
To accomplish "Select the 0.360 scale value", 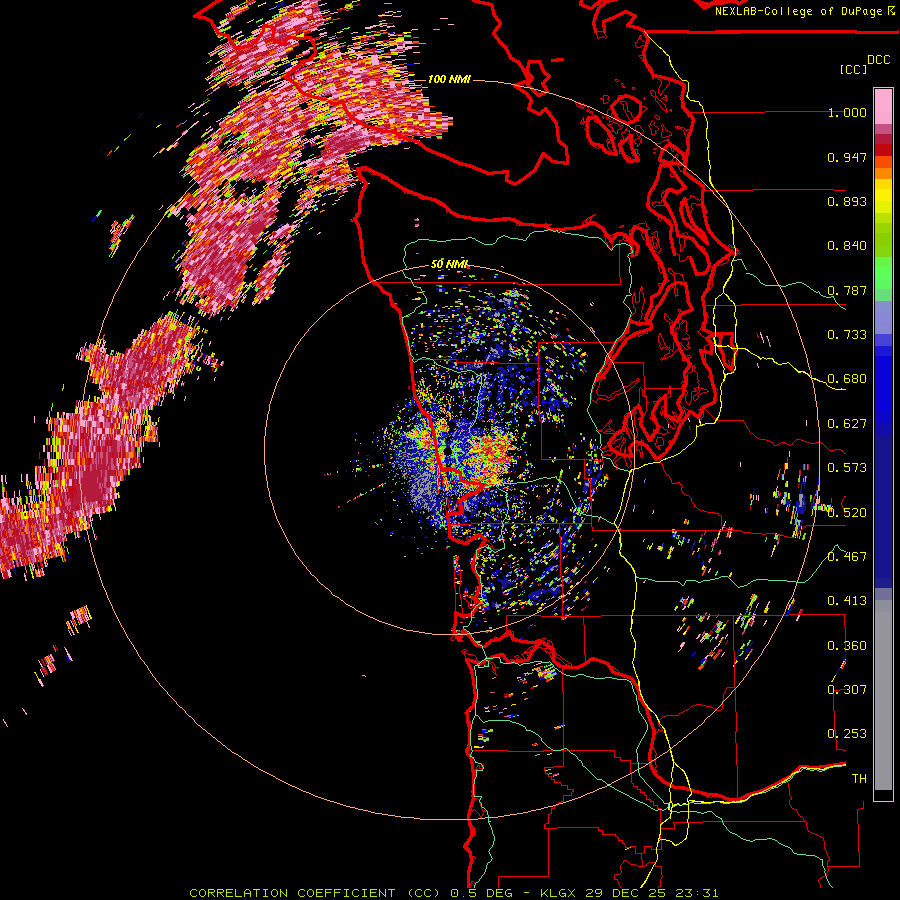I will click(847, 646).
